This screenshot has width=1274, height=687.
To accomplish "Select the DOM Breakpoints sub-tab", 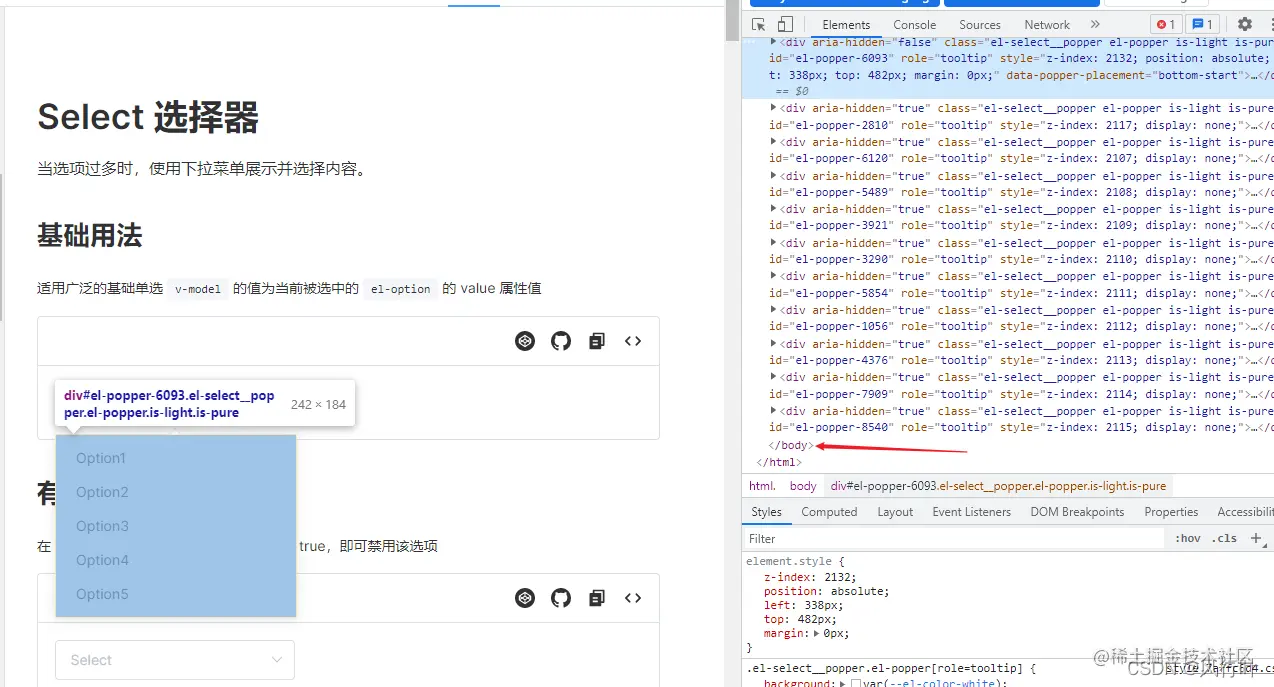I will pyautogui.click(x=1077, y=512).
